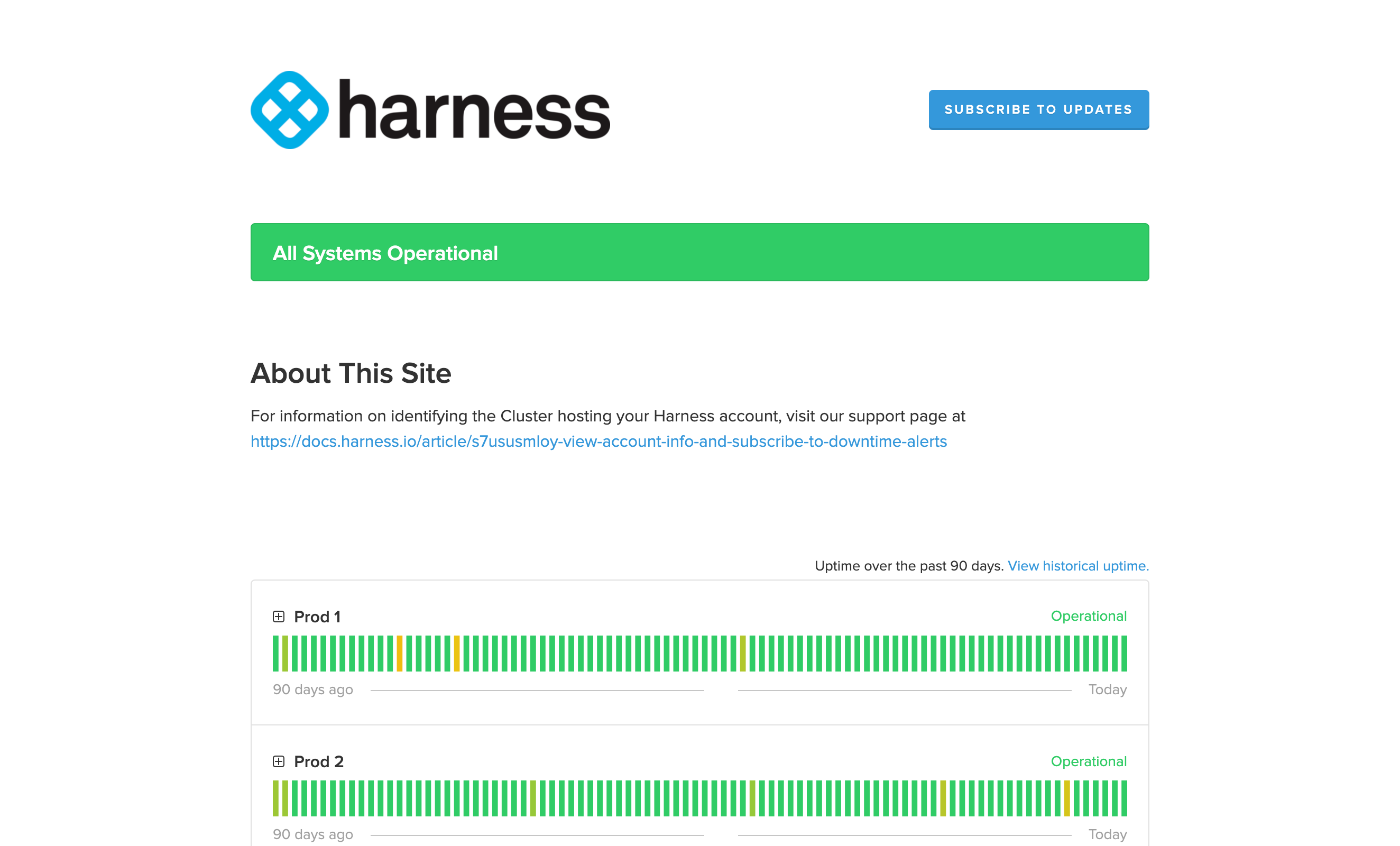1400x846 pixels.
Task: Open View historical uptime link
Action: coord(1078,566)
